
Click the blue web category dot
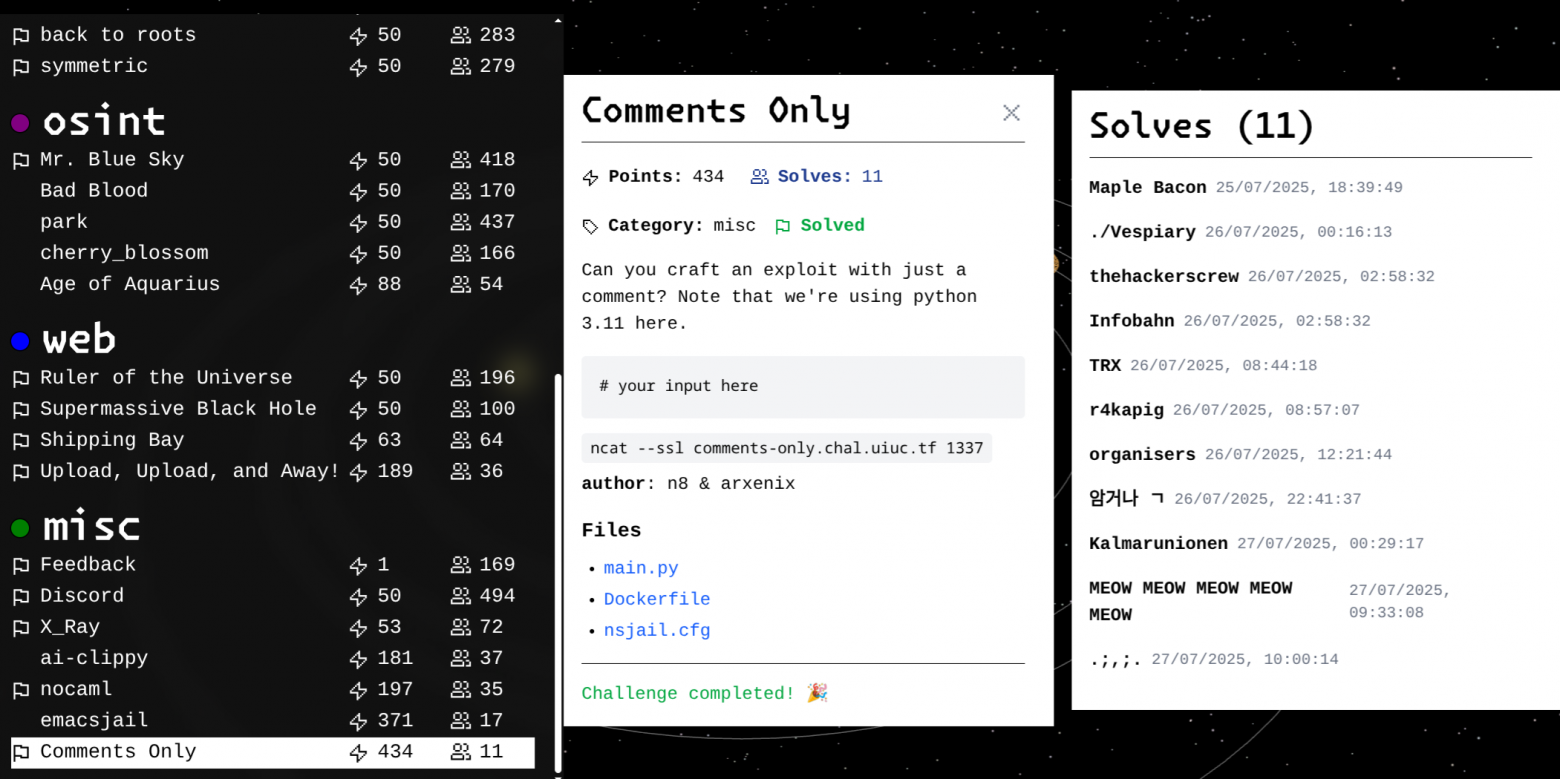click(x=20, y=342)
